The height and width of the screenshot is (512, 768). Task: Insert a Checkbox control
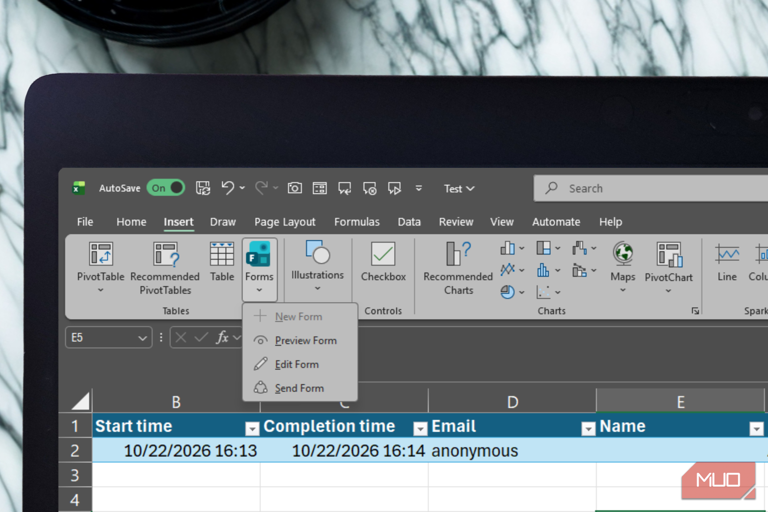click(x=383, y=262)
